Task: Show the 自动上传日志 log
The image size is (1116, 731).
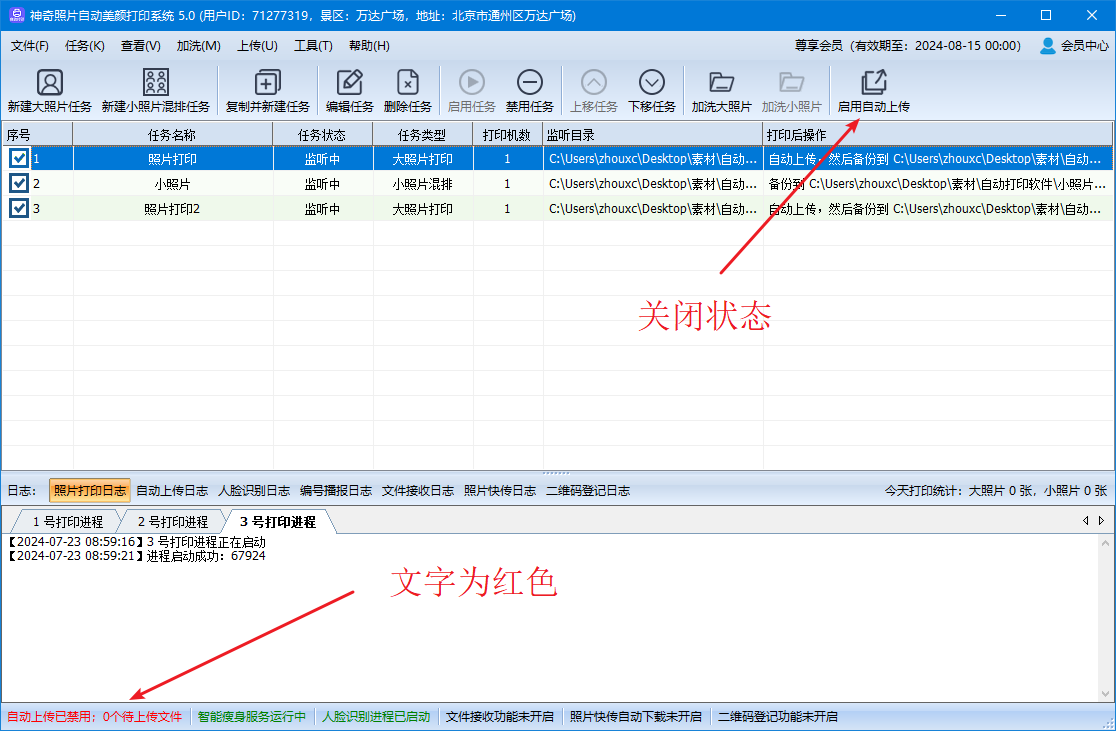Action: tap(172, 490)
